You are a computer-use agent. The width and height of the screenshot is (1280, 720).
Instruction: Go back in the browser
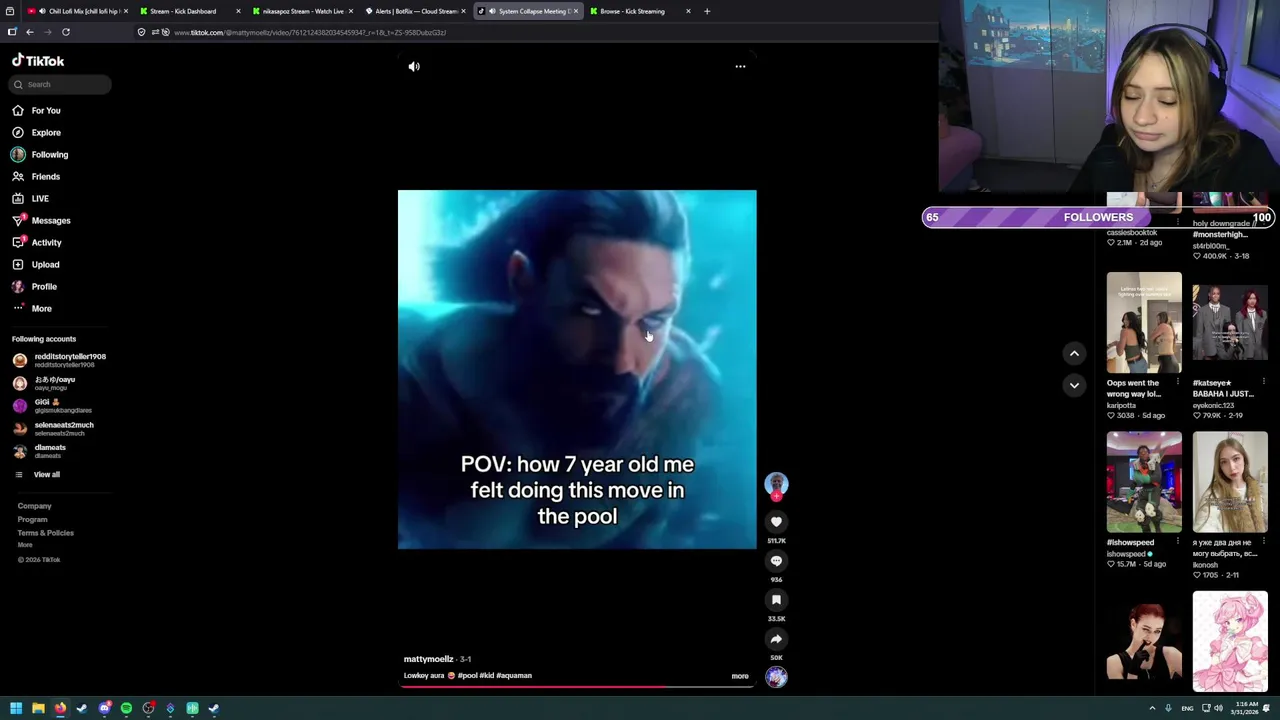click(29, 32)
